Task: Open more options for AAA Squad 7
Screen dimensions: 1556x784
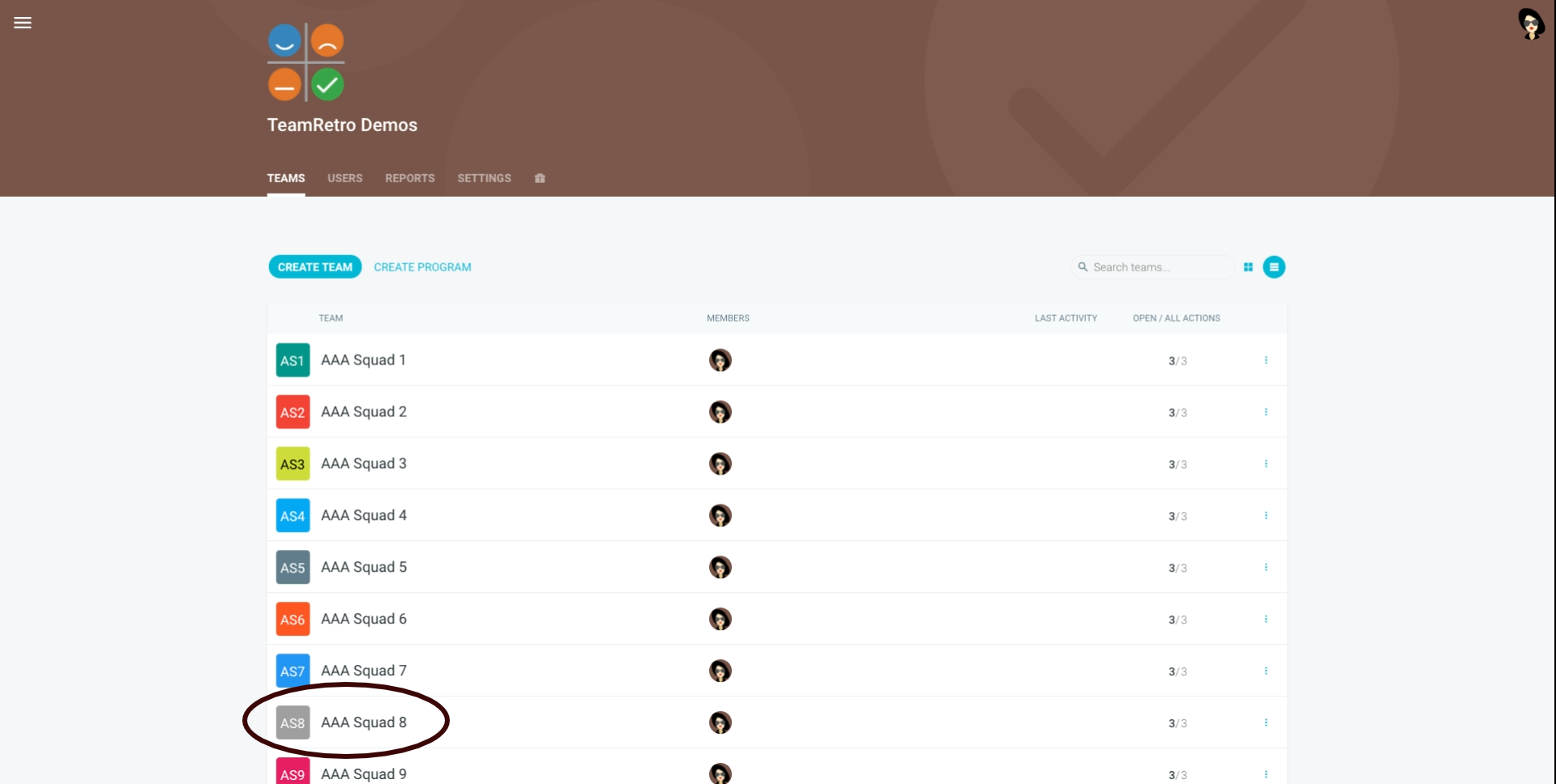Action: coord(1266,671)
